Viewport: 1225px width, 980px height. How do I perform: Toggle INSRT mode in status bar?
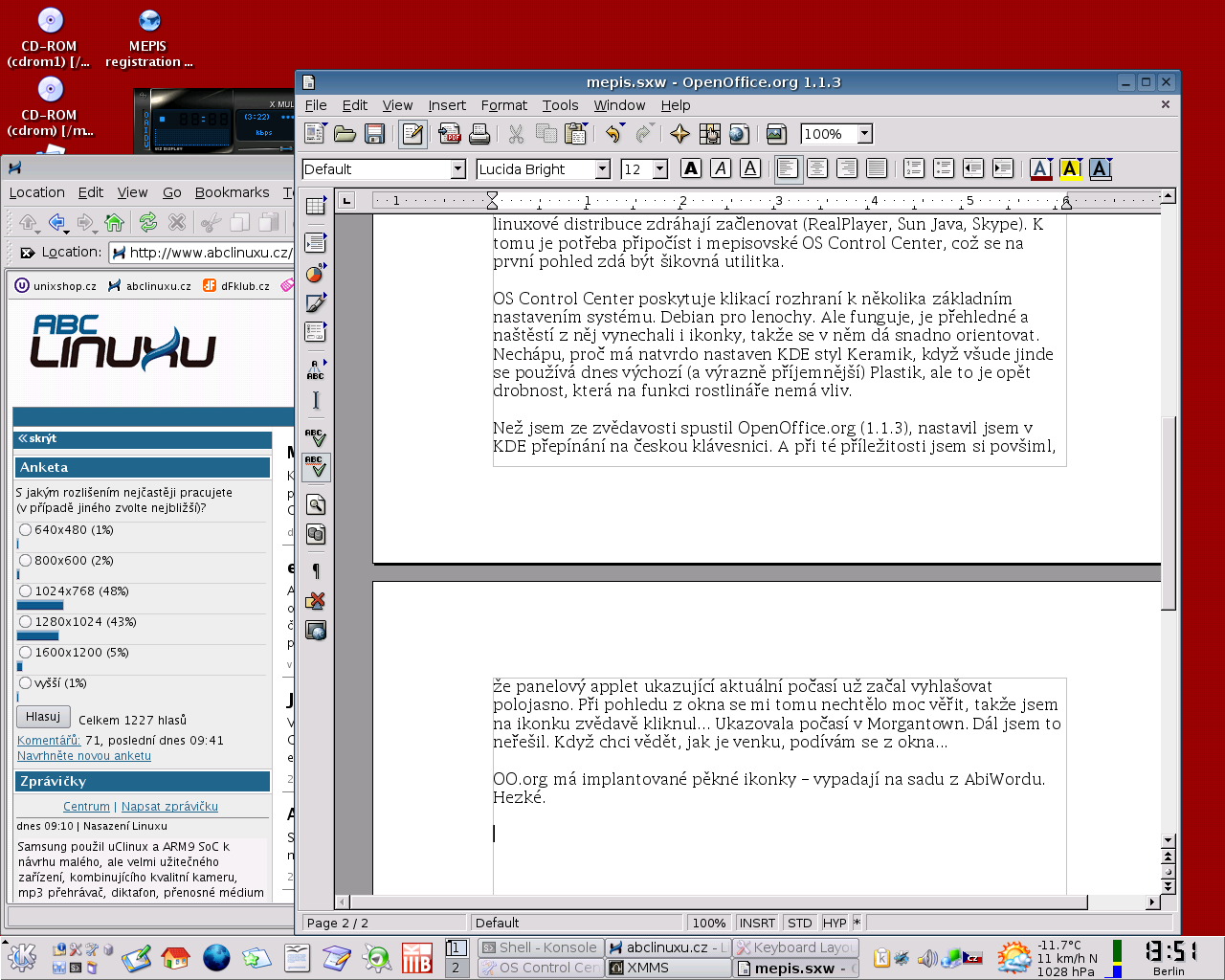point(757,923)
